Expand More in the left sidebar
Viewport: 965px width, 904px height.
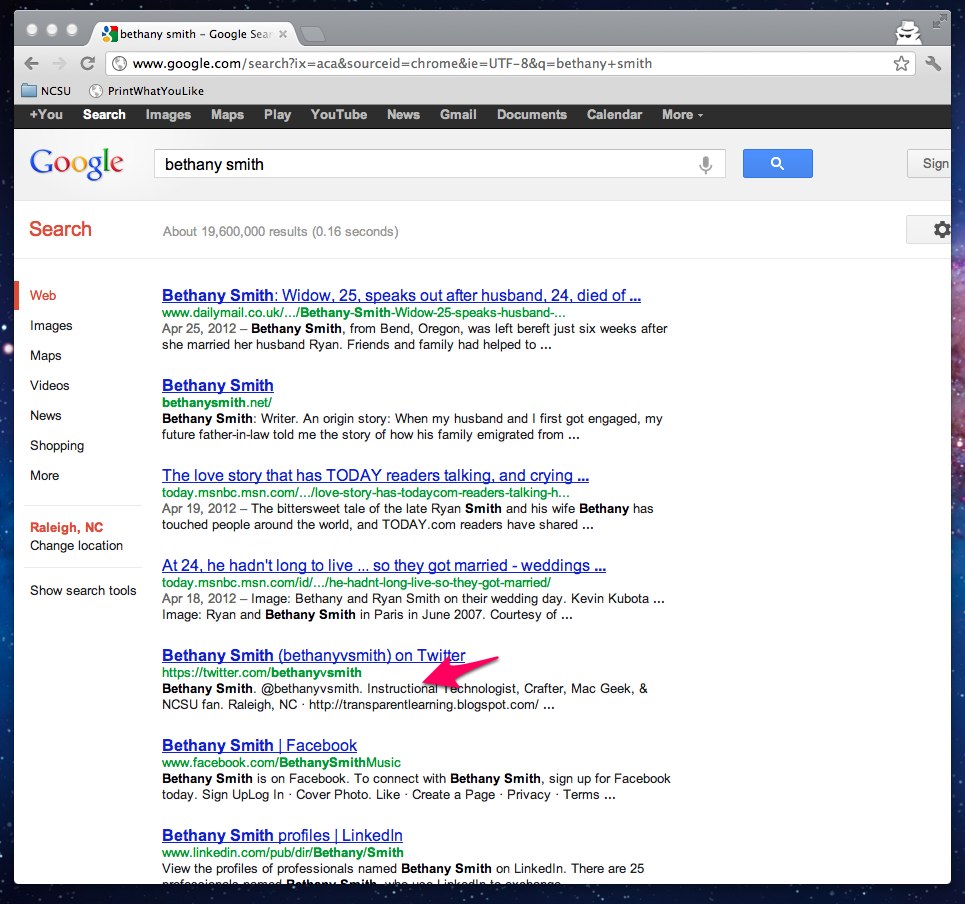pos(44,476)
